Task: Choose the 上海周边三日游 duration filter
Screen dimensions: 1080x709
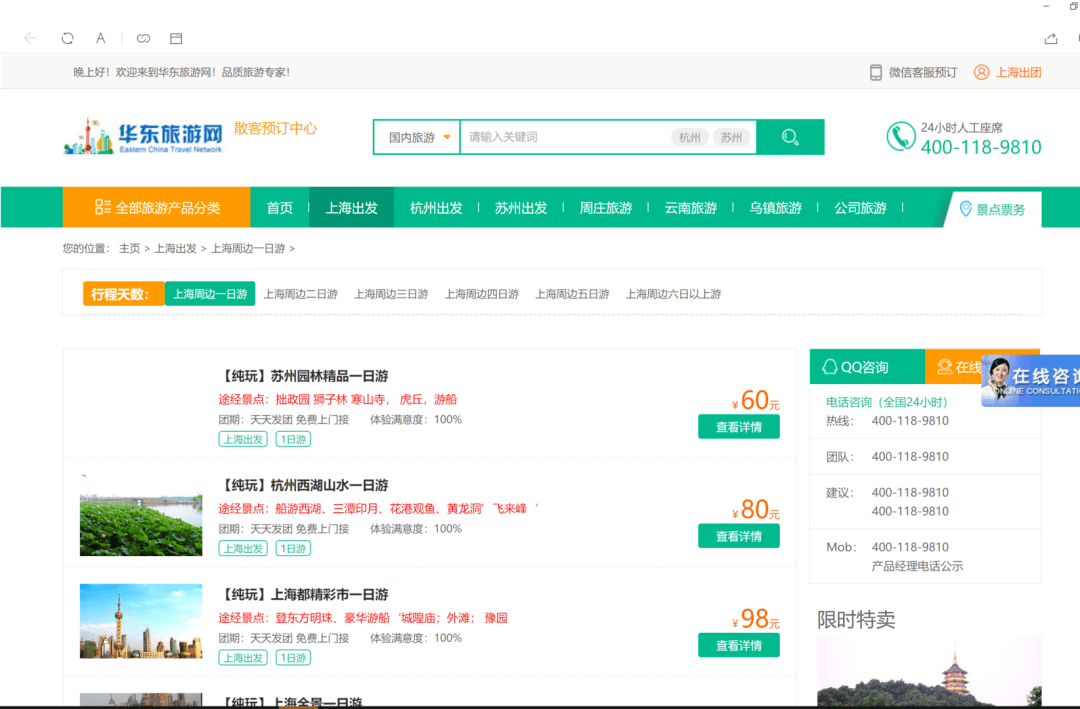Action: tap(391, 294)
